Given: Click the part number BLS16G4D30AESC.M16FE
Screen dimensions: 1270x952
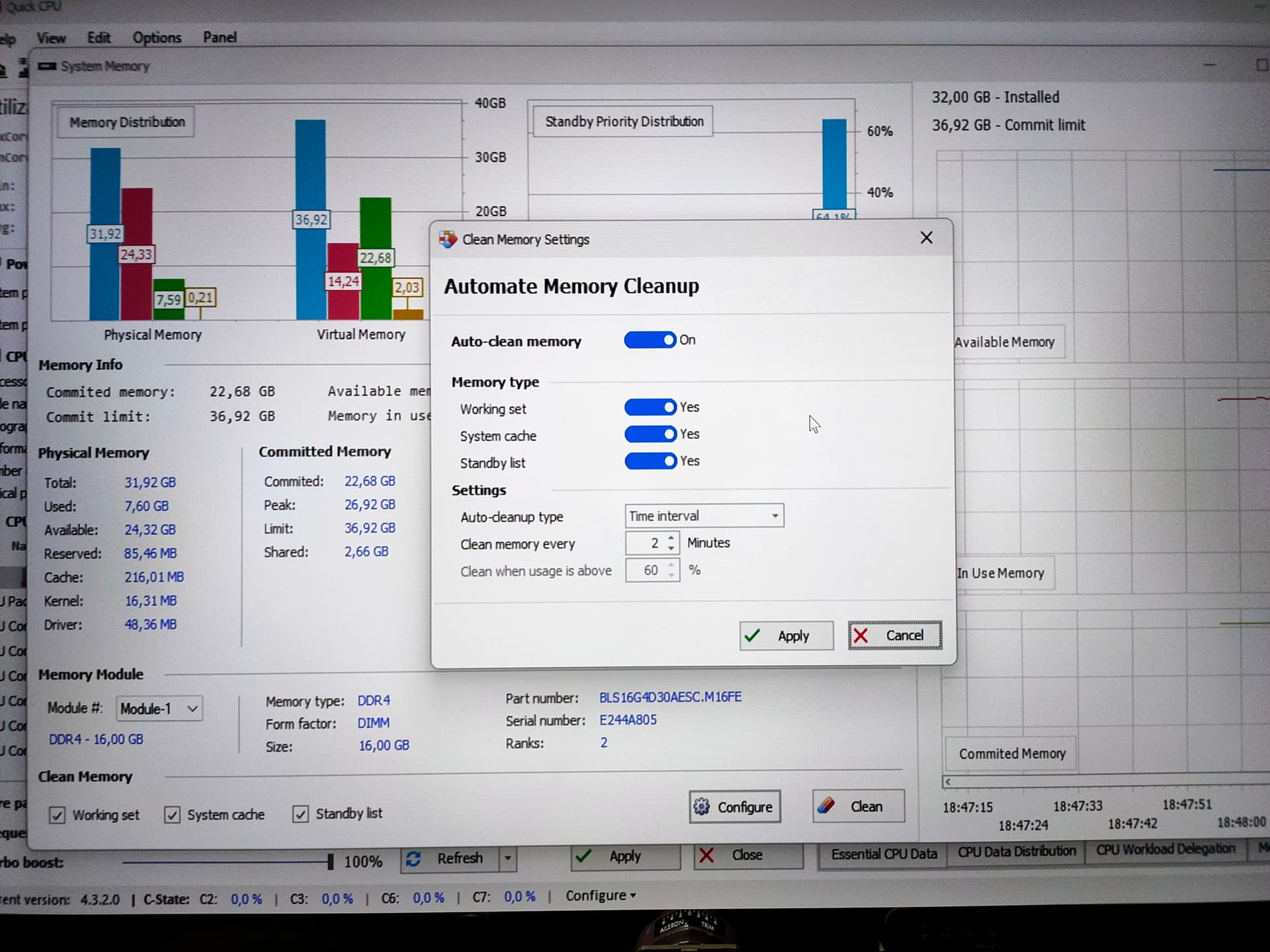Looking at the screenshot, I should click(x=670, y=697).
